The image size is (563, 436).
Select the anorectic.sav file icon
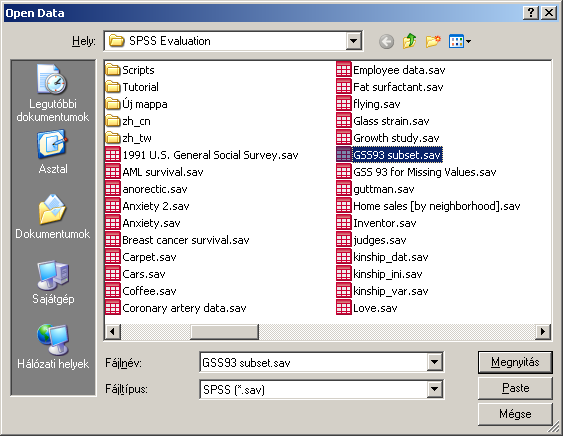113,189
